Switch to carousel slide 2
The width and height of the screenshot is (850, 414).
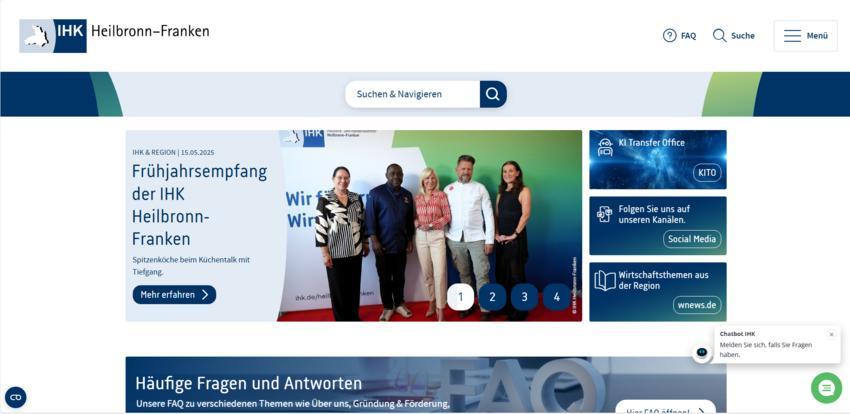point(492,297)
